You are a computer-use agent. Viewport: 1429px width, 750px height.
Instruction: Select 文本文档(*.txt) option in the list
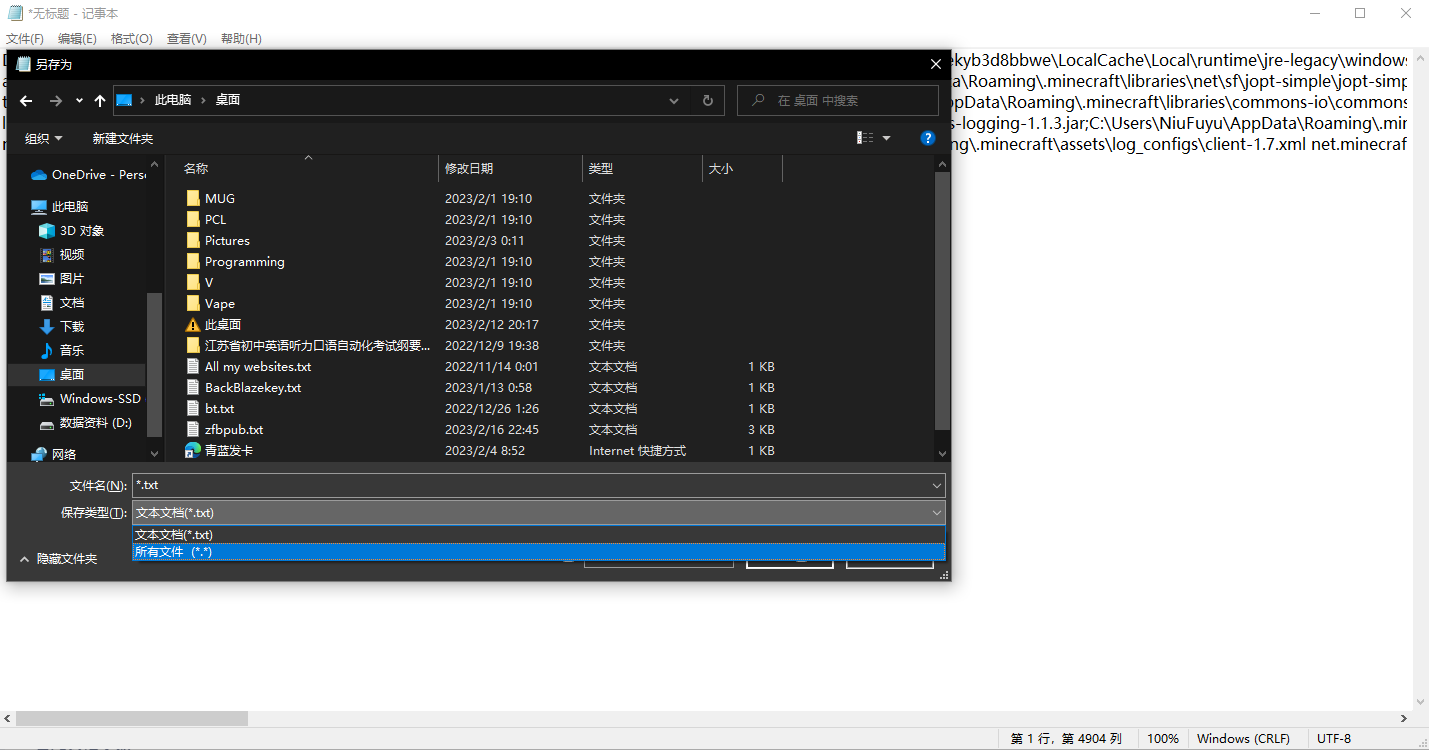174,535
